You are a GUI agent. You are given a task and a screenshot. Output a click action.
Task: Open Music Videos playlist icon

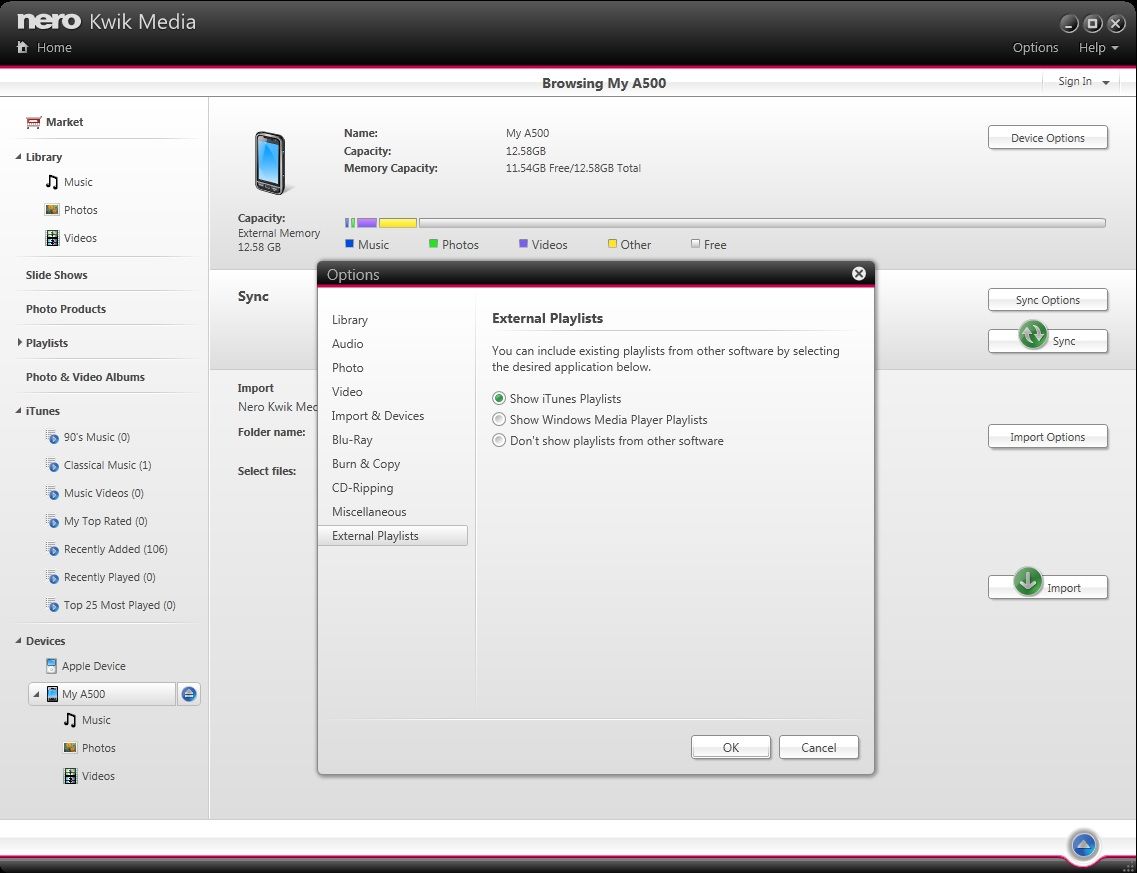pyautogui.click(x=51, y=493)
